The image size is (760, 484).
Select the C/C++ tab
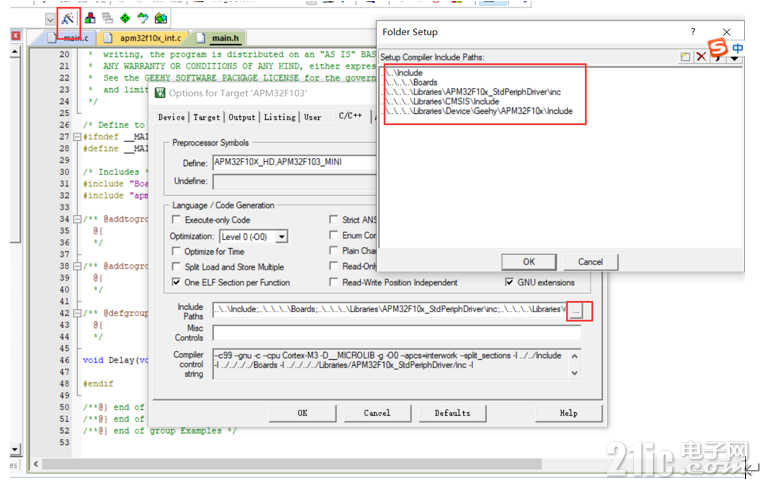pyautogui.click(x=350, y=116)
